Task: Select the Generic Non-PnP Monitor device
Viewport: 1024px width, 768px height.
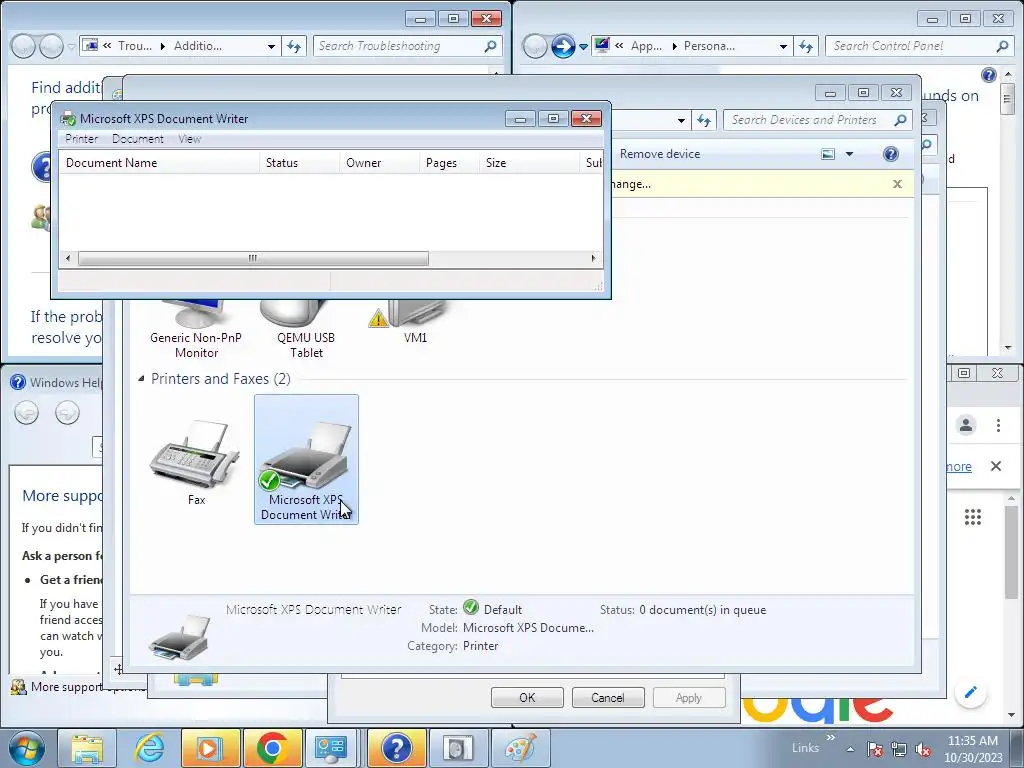Action: [x=196, y=330]
